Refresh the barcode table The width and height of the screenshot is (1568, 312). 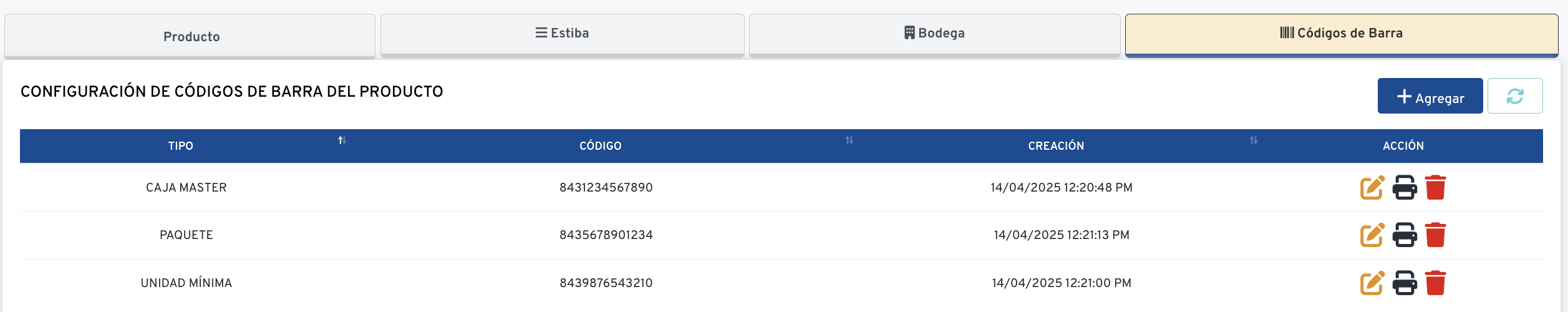(1514, 96)
